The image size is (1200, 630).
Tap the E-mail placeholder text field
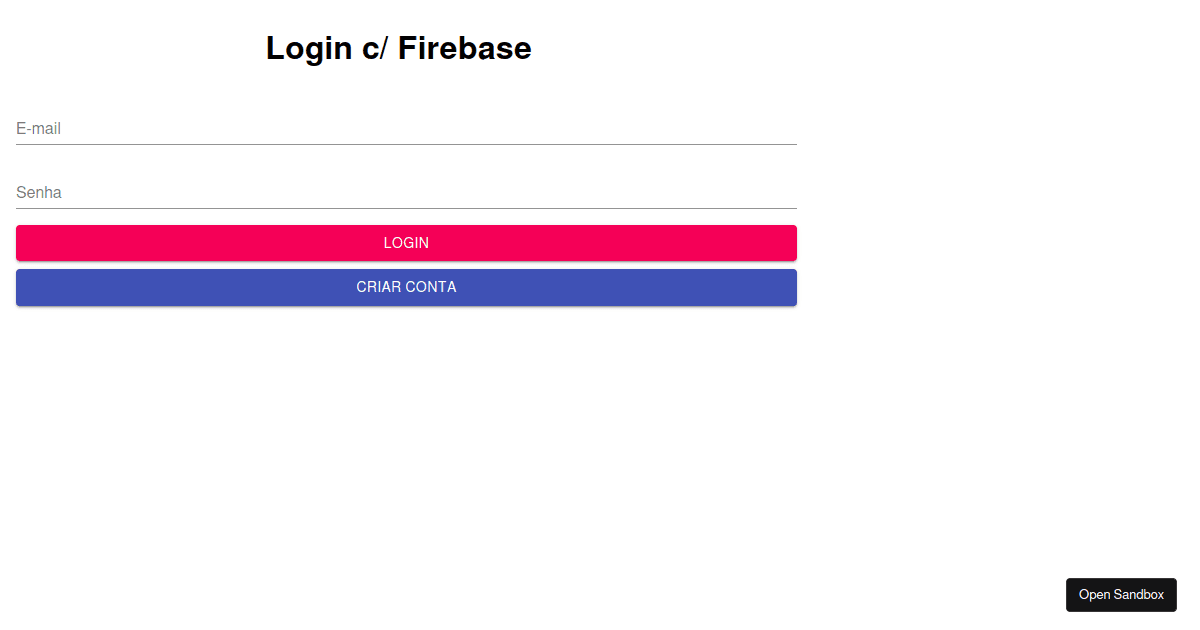(x=406, y=128)
